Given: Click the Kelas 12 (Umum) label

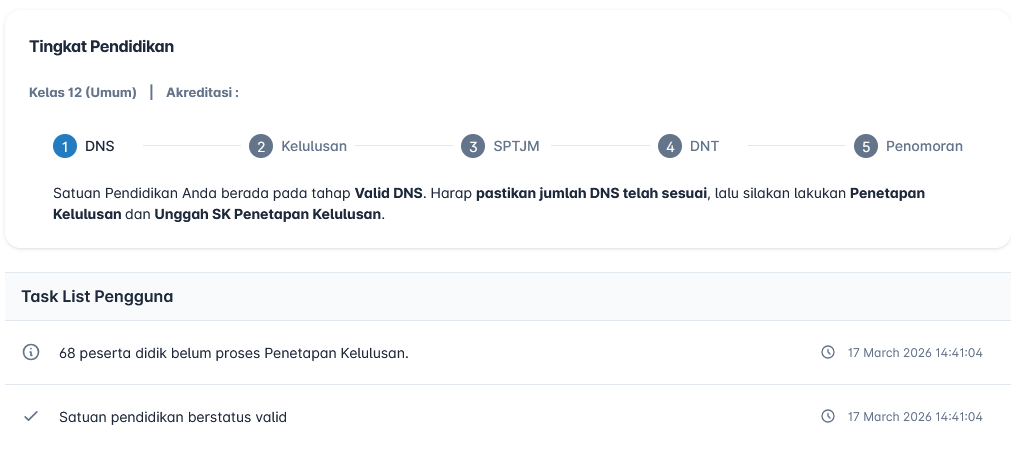Looking at the screenshot, I should [83, 93].
